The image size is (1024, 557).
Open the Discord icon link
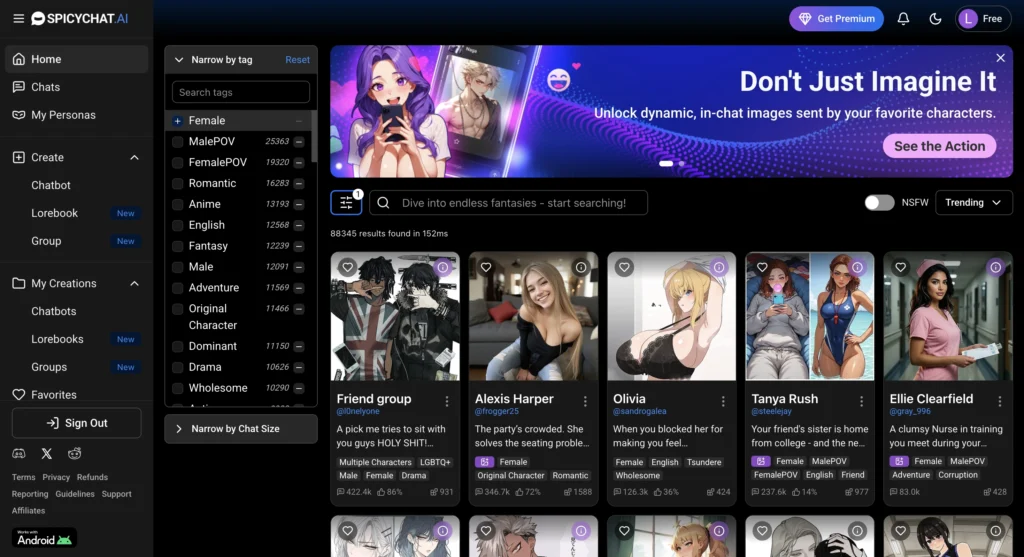point(19,453)
